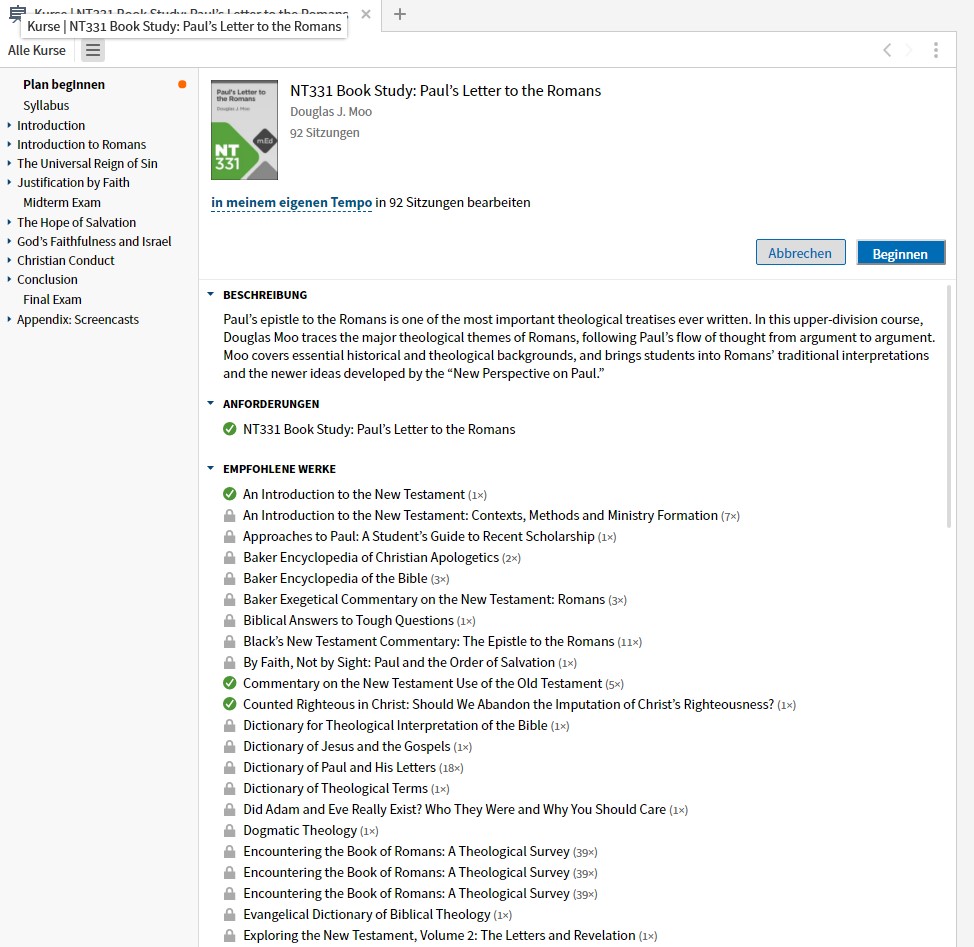Click green check for Counted Righteous in Christ
Image resolution: width=974 pixels, height=947 pixels.
230,704
